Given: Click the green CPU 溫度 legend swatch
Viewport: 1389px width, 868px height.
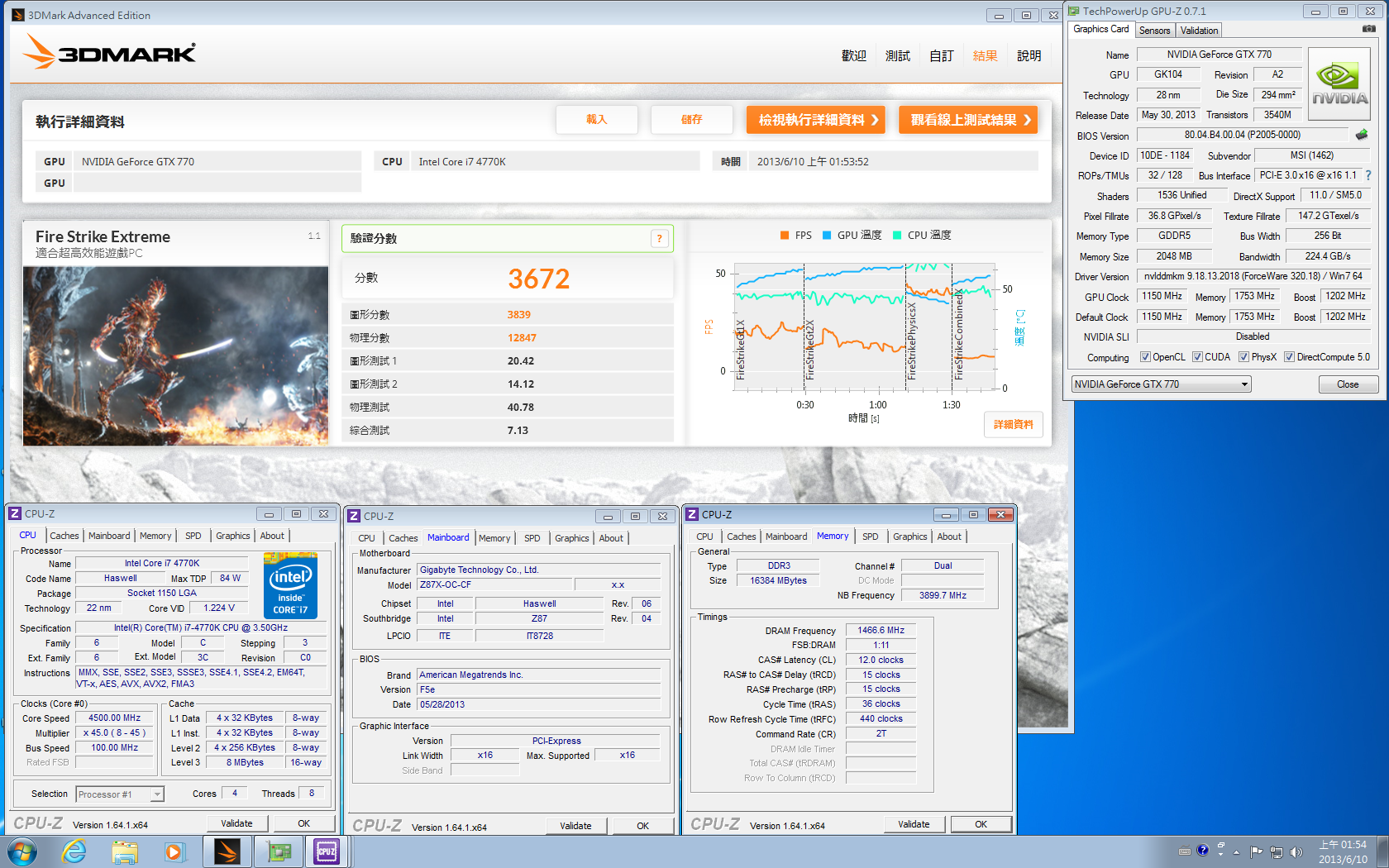Looking at the screenshot, I should (897, 236).
